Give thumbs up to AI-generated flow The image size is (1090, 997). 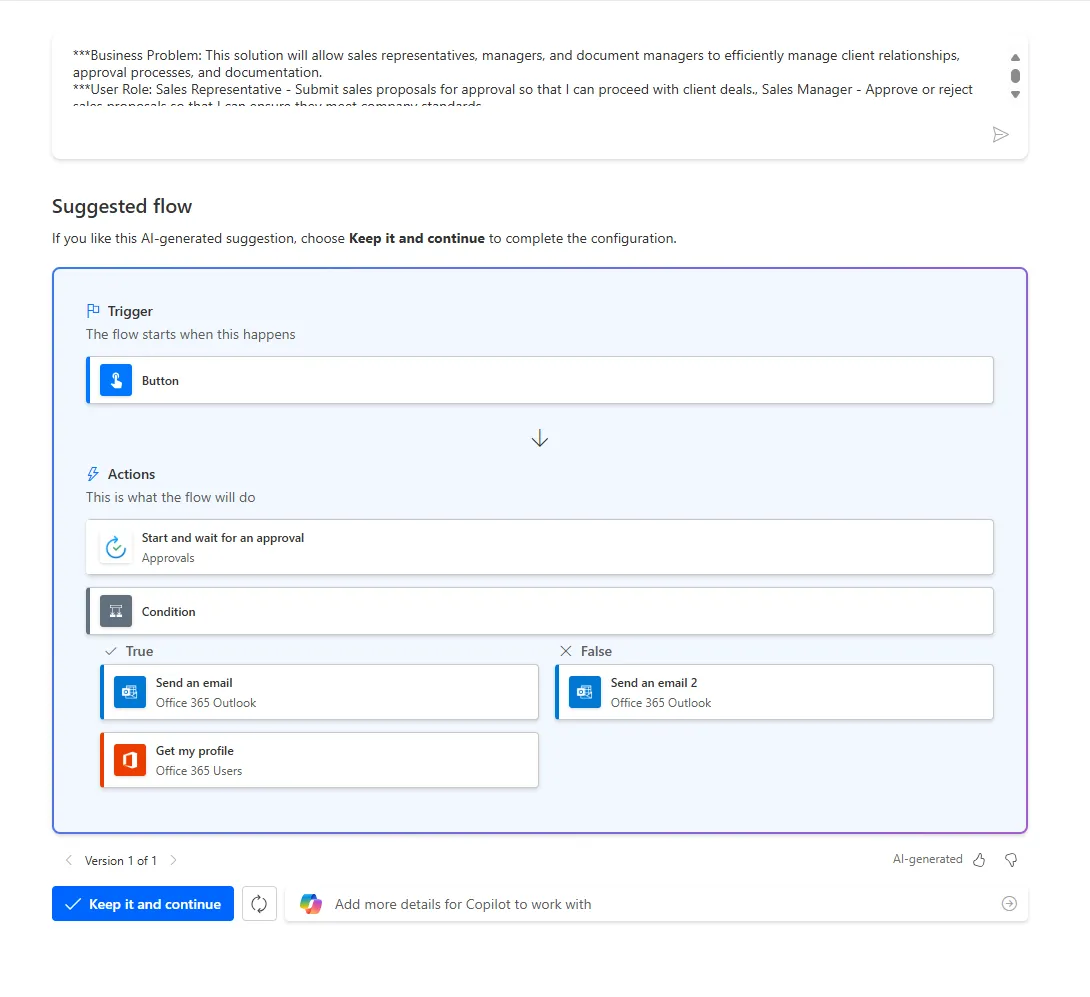[979, 860]
